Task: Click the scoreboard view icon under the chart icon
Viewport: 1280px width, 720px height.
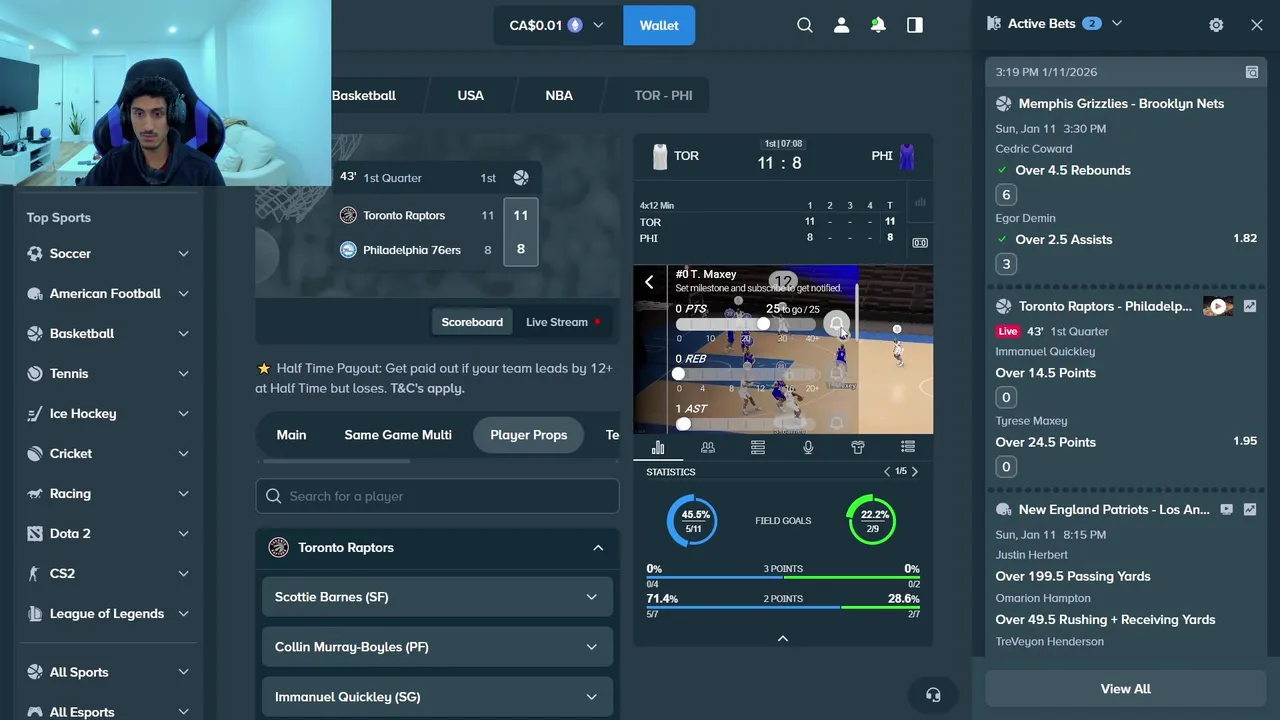Action: (920, 243)
